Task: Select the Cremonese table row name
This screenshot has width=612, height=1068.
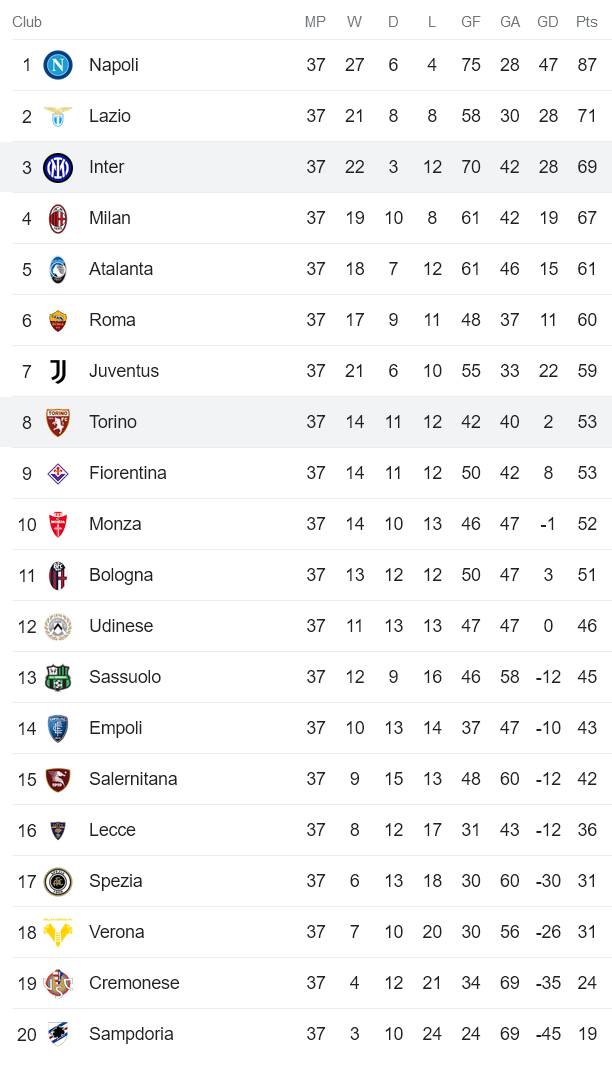Action: pos(134,983)
